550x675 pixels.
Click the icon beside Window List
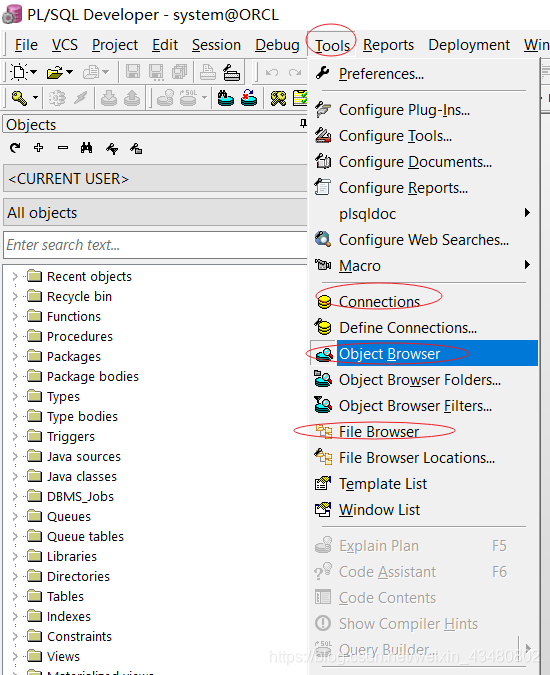point(323,510)
